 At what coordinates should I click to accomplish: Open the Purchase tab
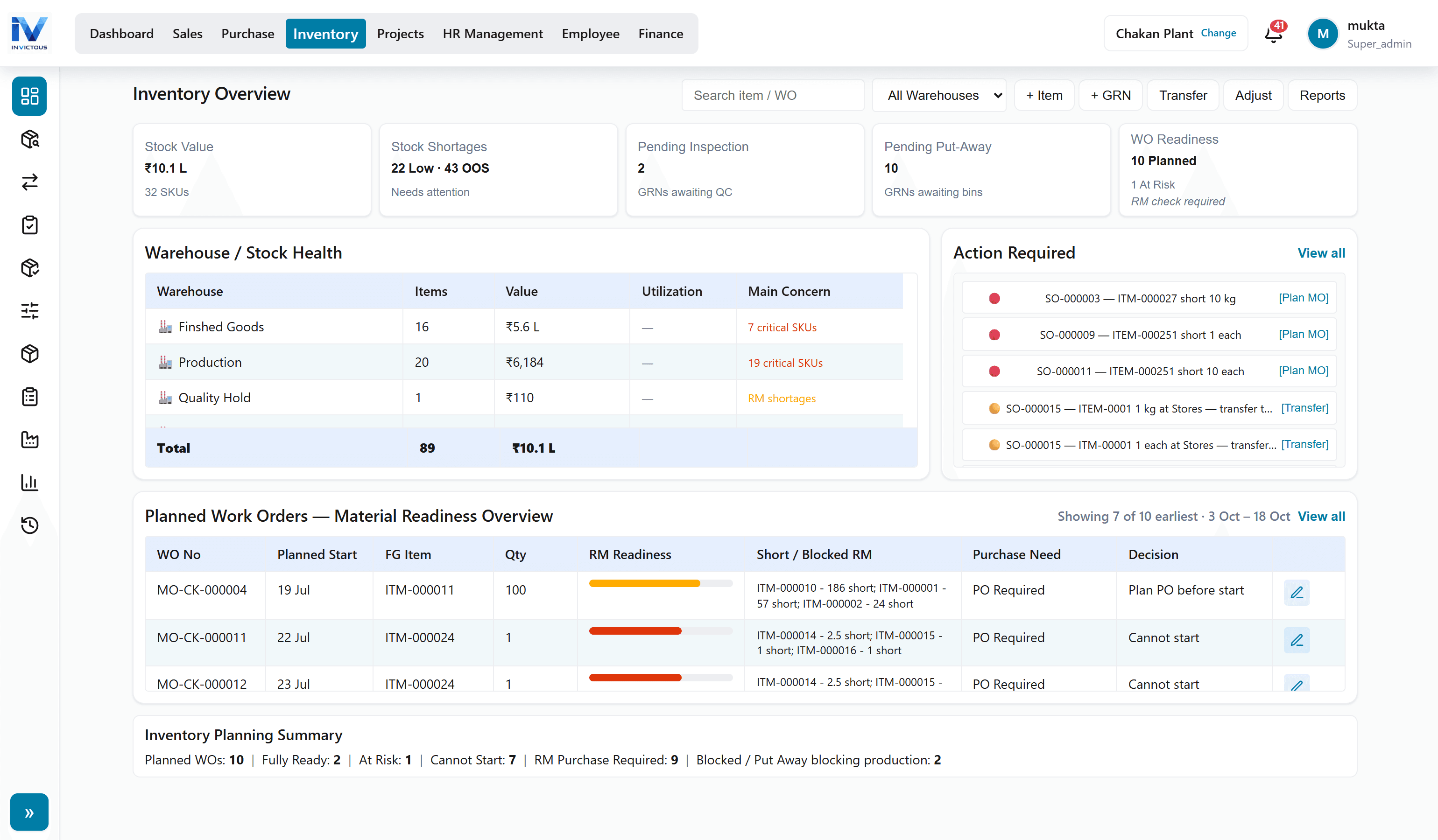pyautogui.click(x=247, y=34)
